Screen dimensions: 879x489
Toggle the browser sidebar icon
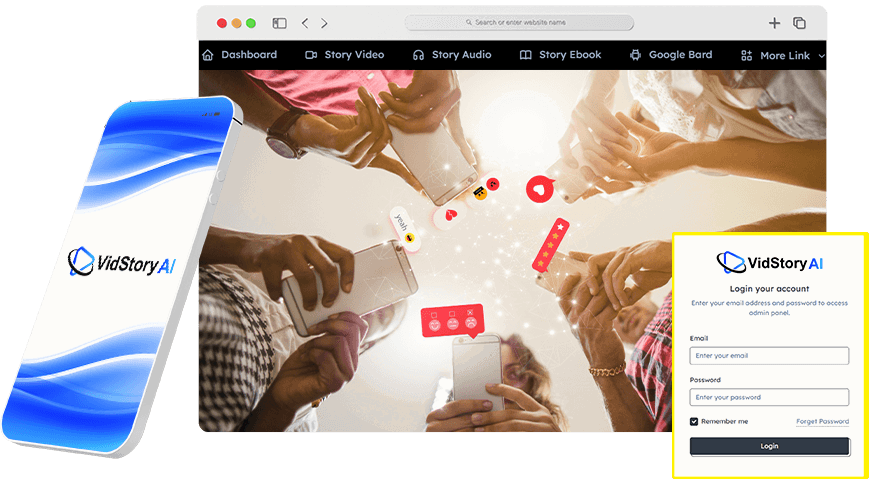tap(279, 23)
